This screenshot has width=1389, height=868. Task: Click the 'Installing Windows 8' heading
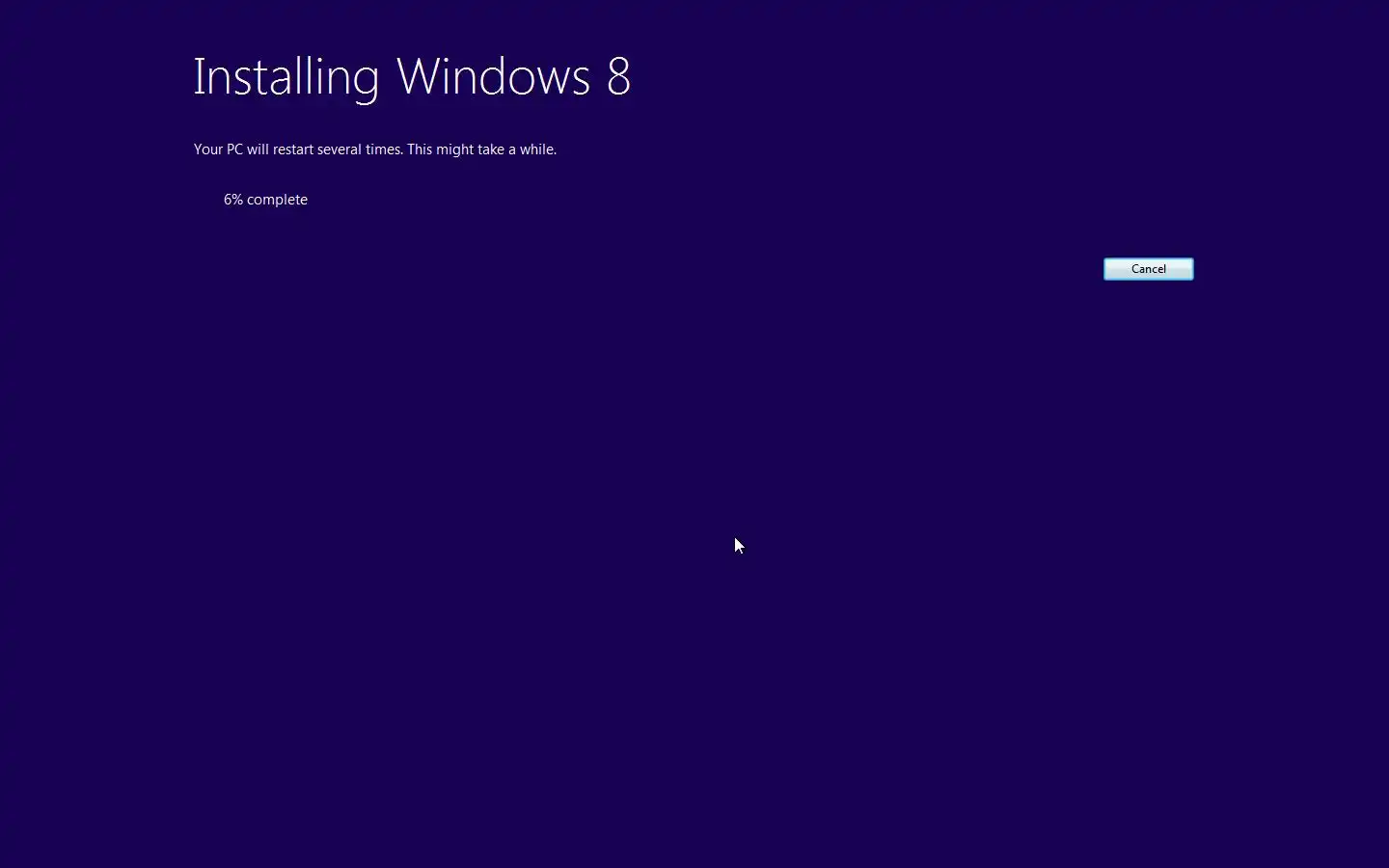pyautogui.click(x=412, y=77)
